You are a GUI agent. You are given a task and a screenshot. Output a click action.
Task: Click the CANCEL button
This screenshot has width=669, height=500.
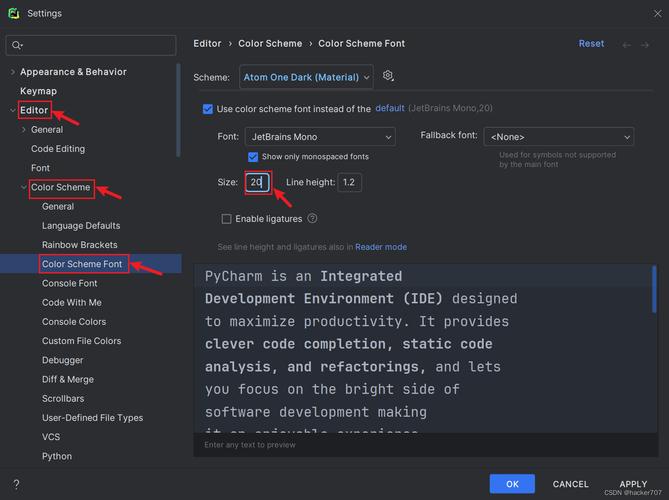[570, 484]
